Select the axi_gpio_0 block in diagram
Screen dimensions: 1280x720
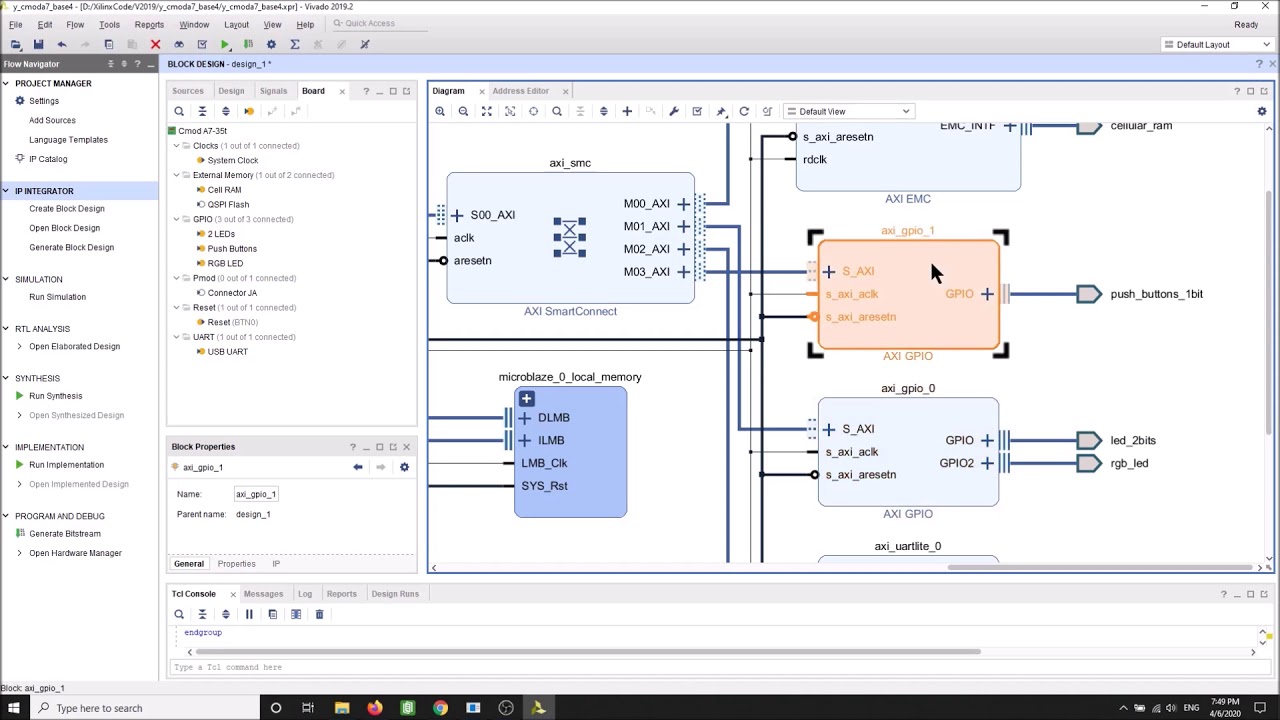(x=908, y=452)
